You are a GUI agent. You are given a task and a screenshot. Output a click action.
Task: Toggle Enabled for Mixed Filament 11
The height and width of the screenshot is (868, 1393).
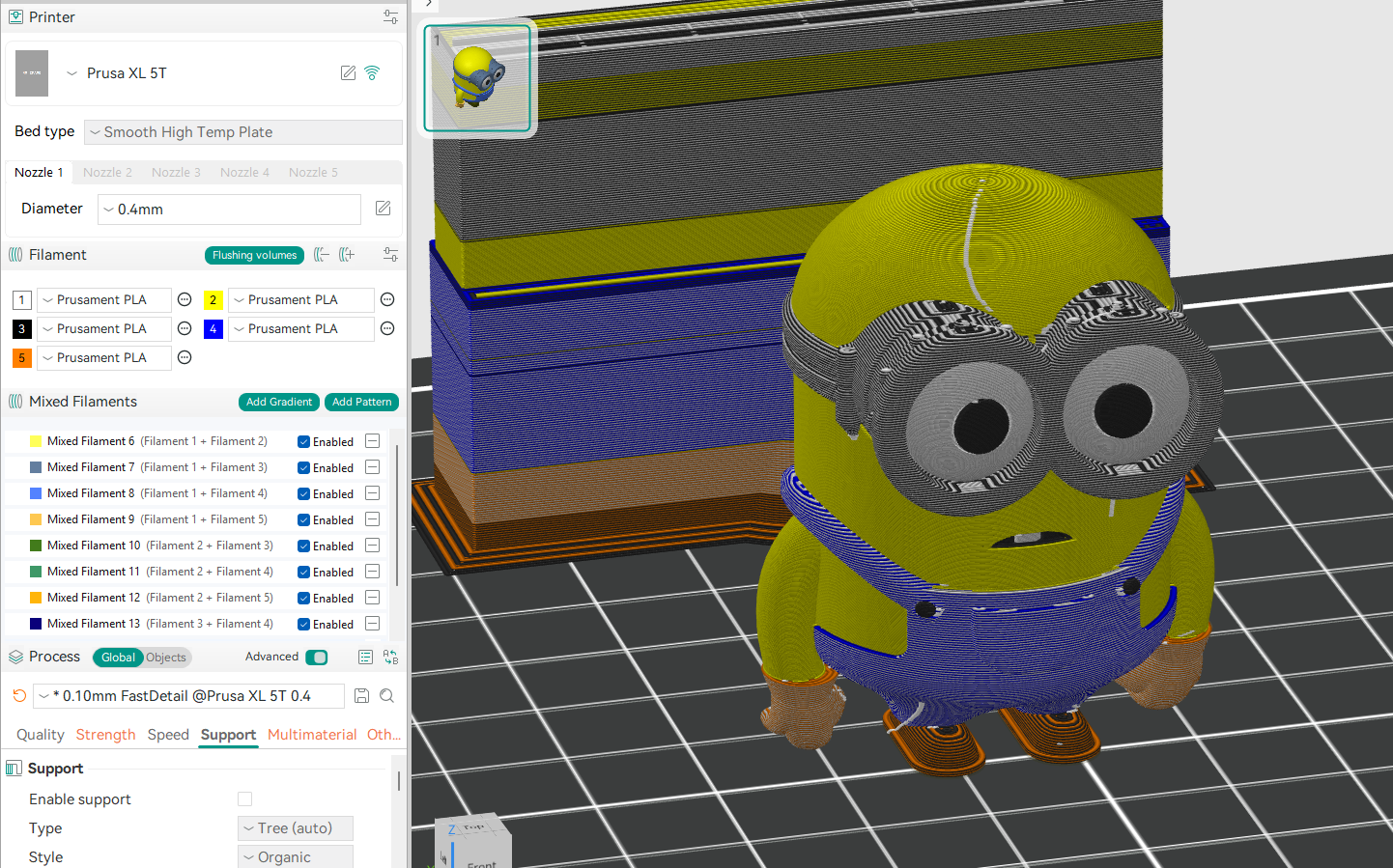303,573
